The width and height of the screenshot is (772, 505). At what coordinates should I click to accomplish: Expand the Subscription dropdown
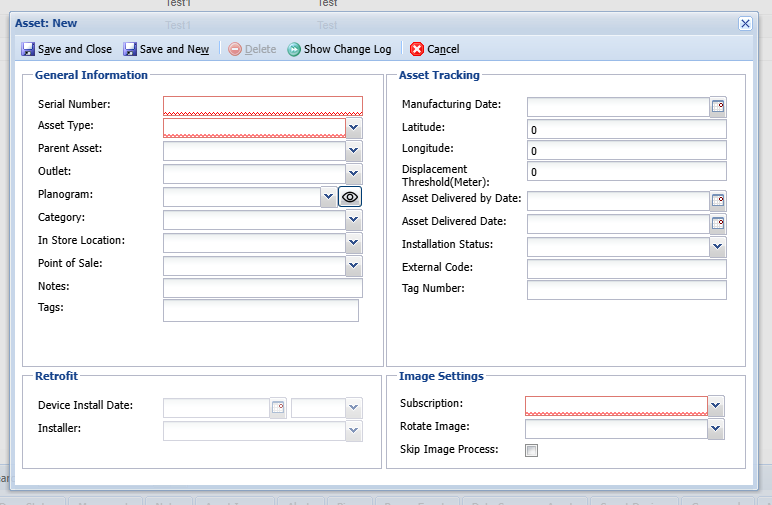point(716,405)
